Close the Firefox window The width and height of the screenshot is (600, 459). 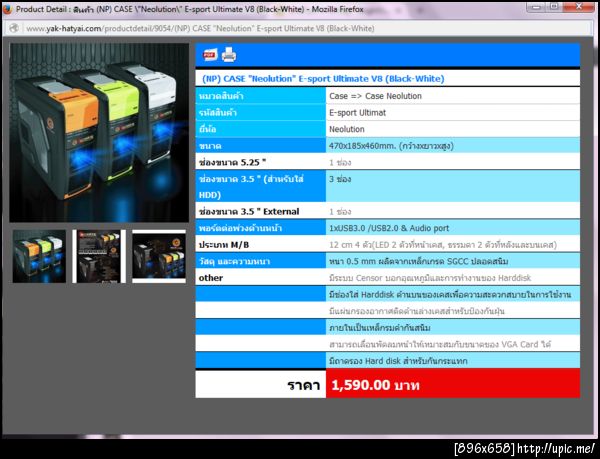(579, 7)
